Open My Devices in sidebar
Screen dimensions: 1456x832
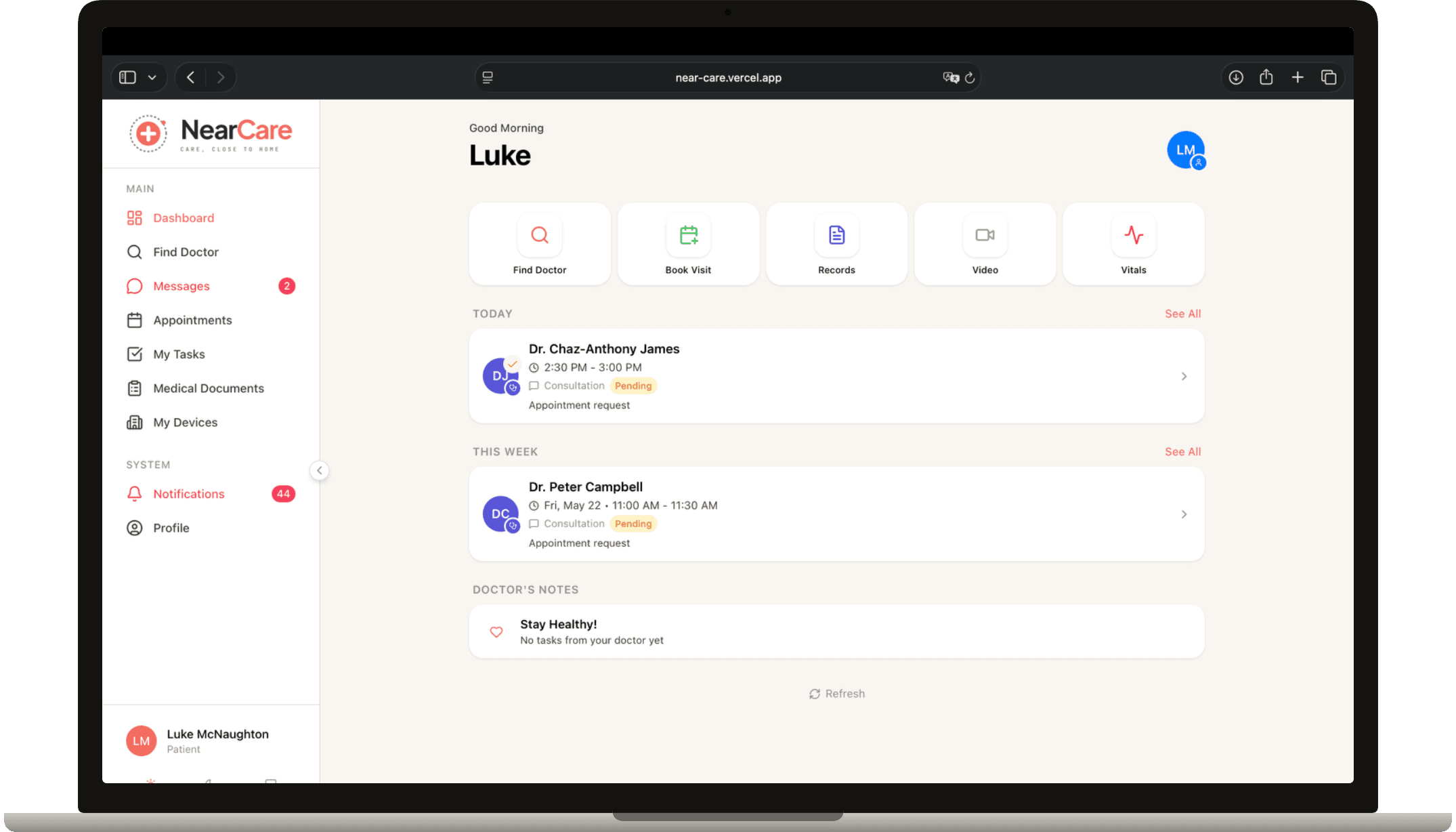[x=211, y=422]
